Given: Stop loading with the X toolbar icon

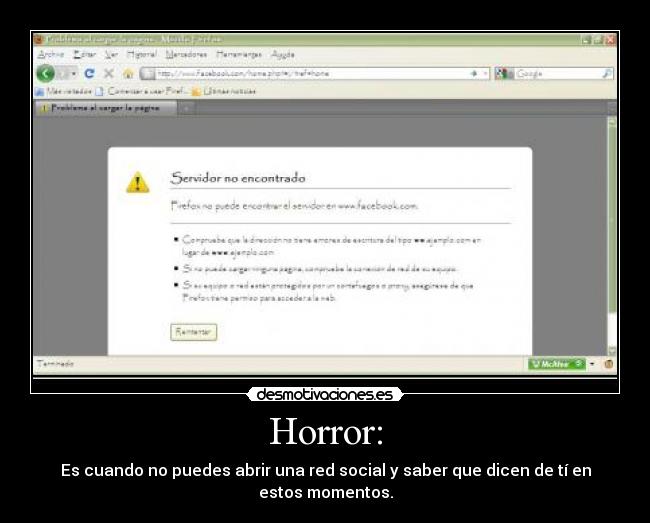Looking at the screenshot, I should point(109,74).
